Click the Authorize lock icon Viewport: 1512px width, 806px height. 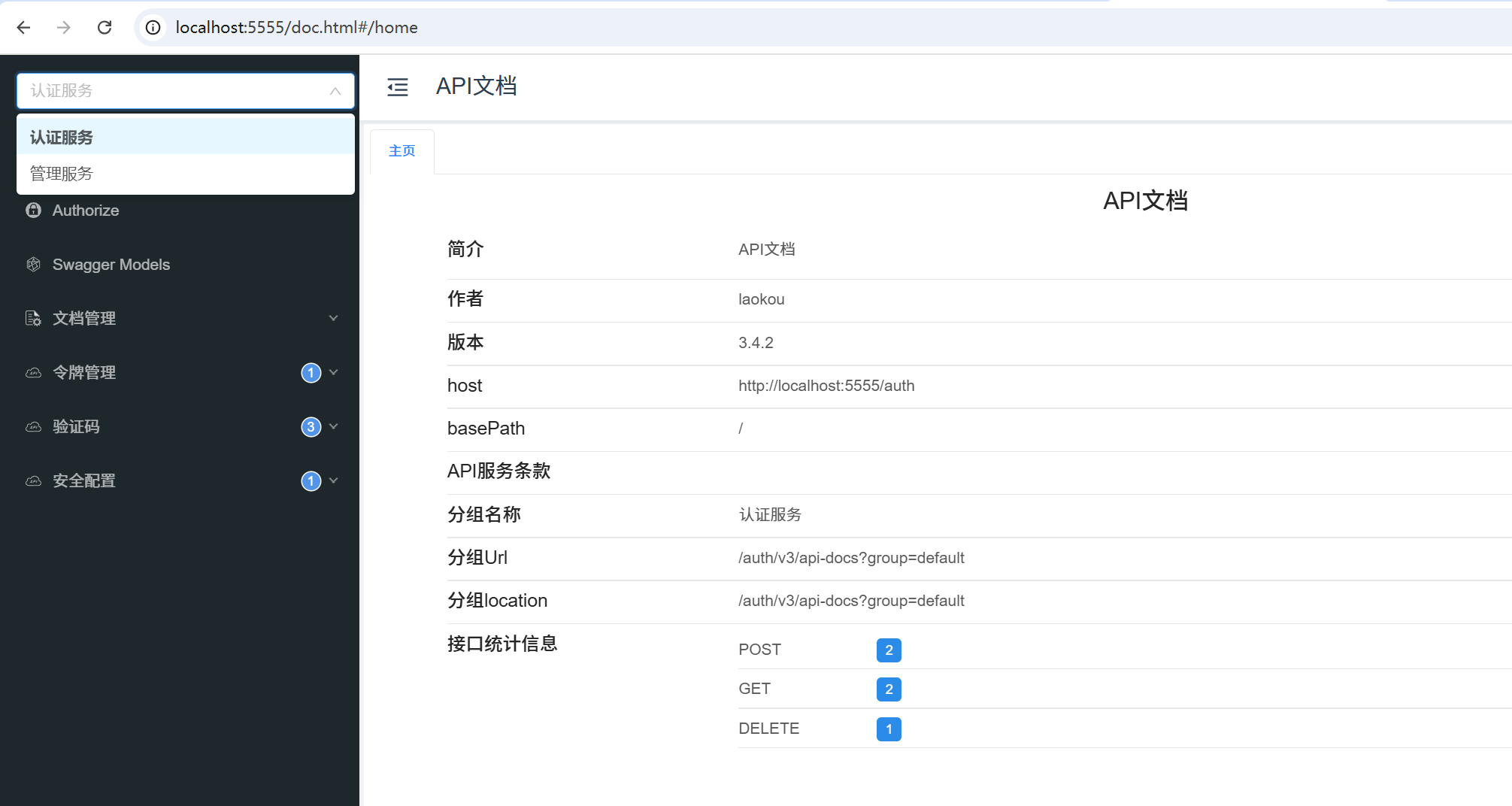point(33,211)
